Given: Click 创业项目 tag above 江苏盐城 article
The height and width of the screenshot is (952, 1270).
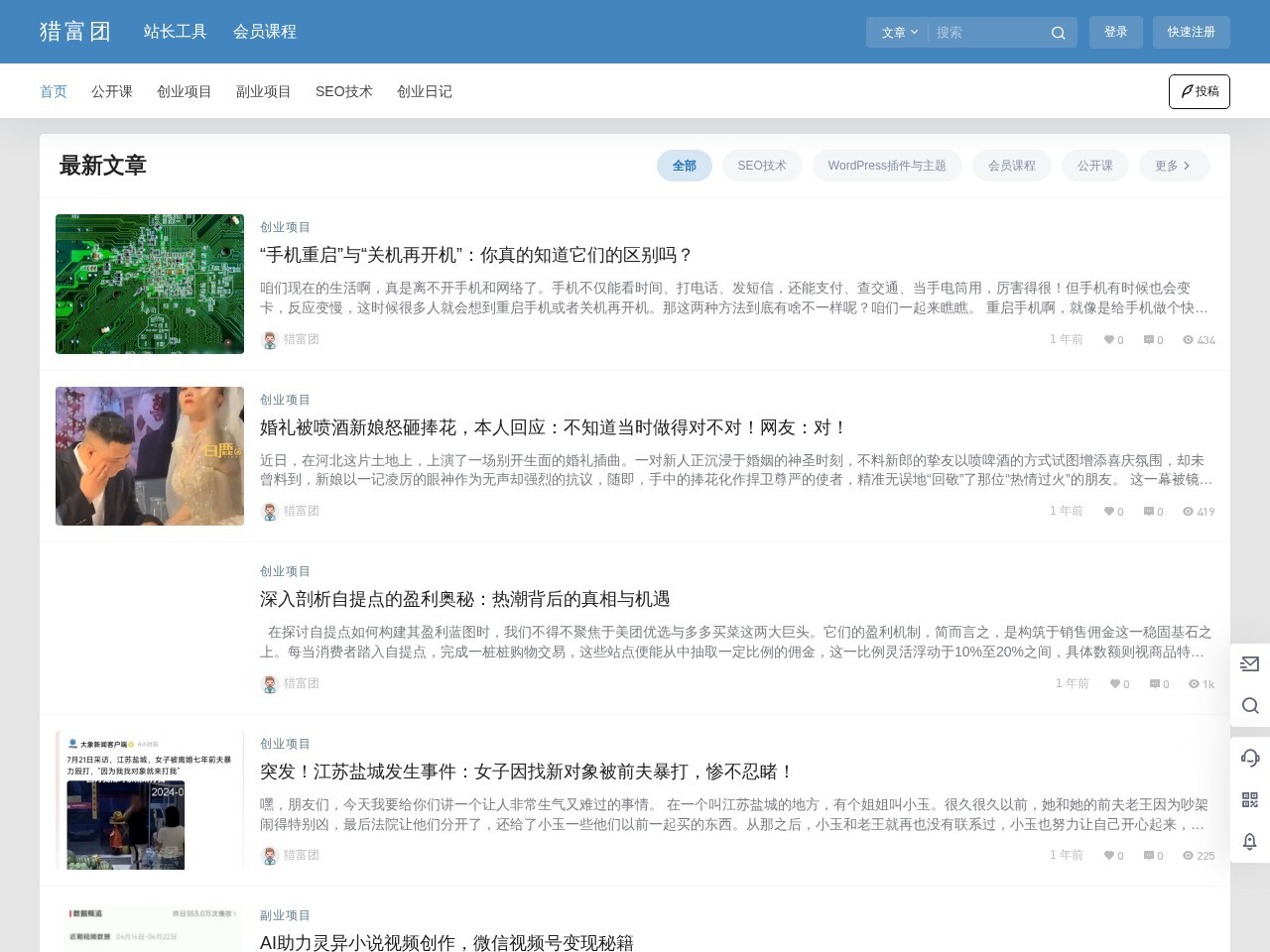Looking at the screenshot, I should (285, 744).
